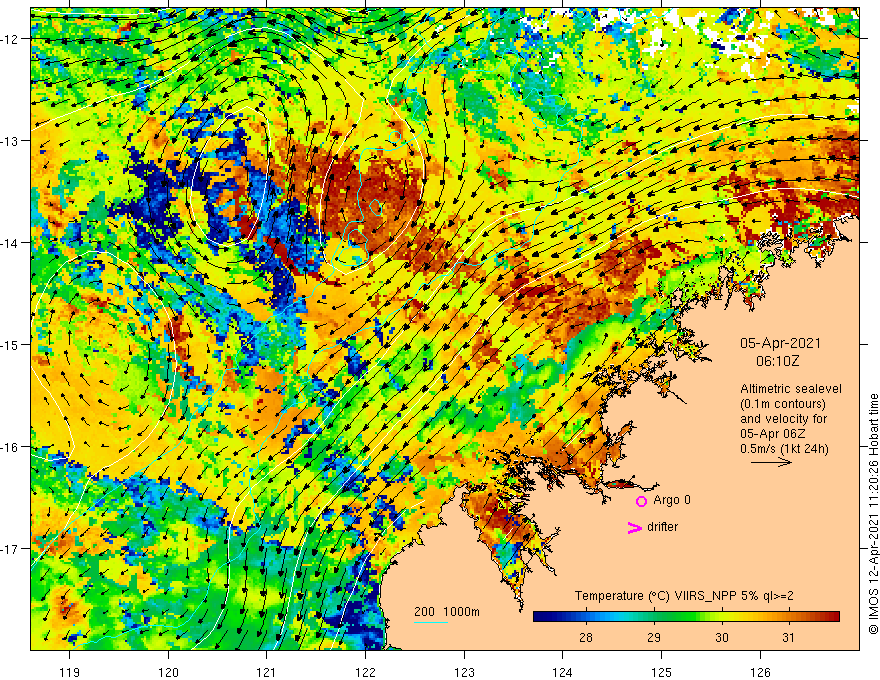Click the -16 latitude axis label
The width and height of the screenshot is (880, 680).
click(x=10, y=447)
